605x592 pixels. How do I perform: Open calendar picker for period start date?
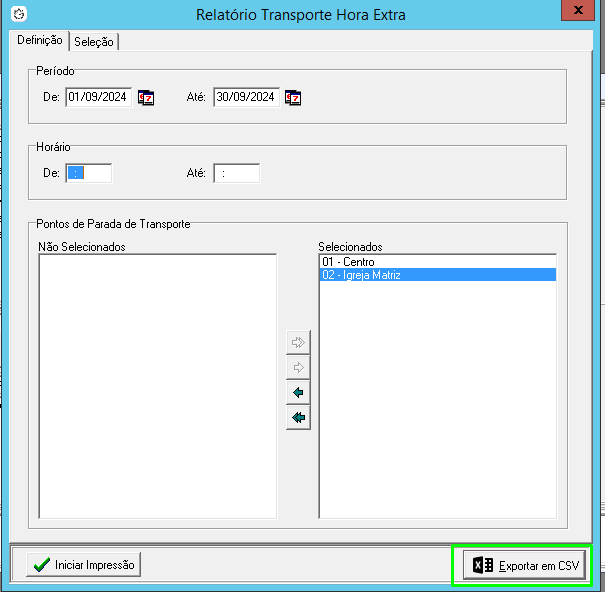[x=147, y=98]
